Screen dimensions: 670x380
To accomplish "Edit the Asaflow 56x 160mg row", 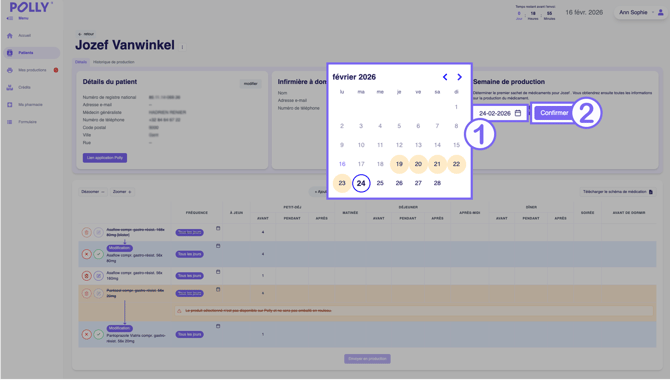I will 98,276.
